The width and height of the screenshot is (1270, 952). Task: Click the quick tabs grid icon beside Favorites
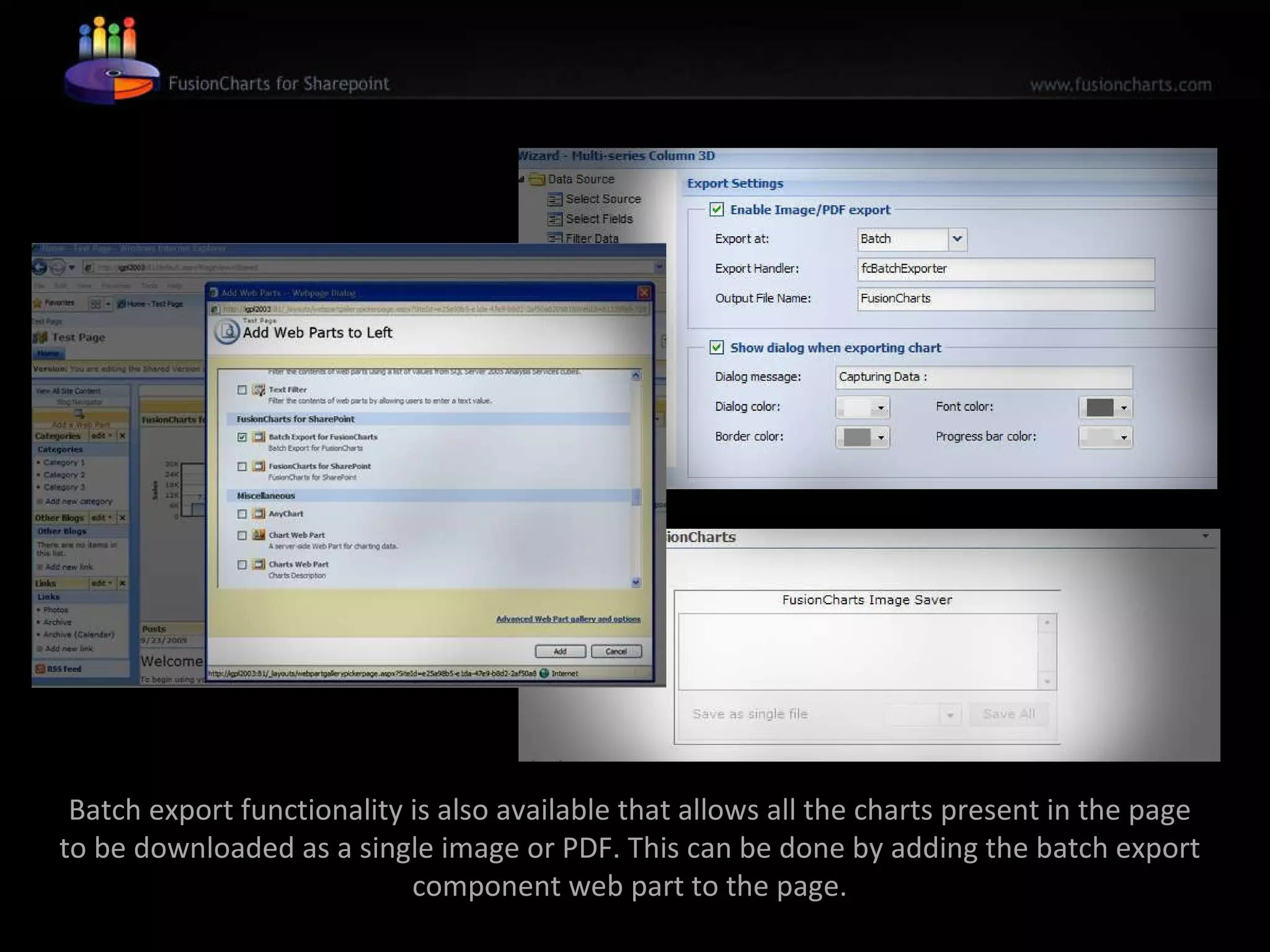95,304
